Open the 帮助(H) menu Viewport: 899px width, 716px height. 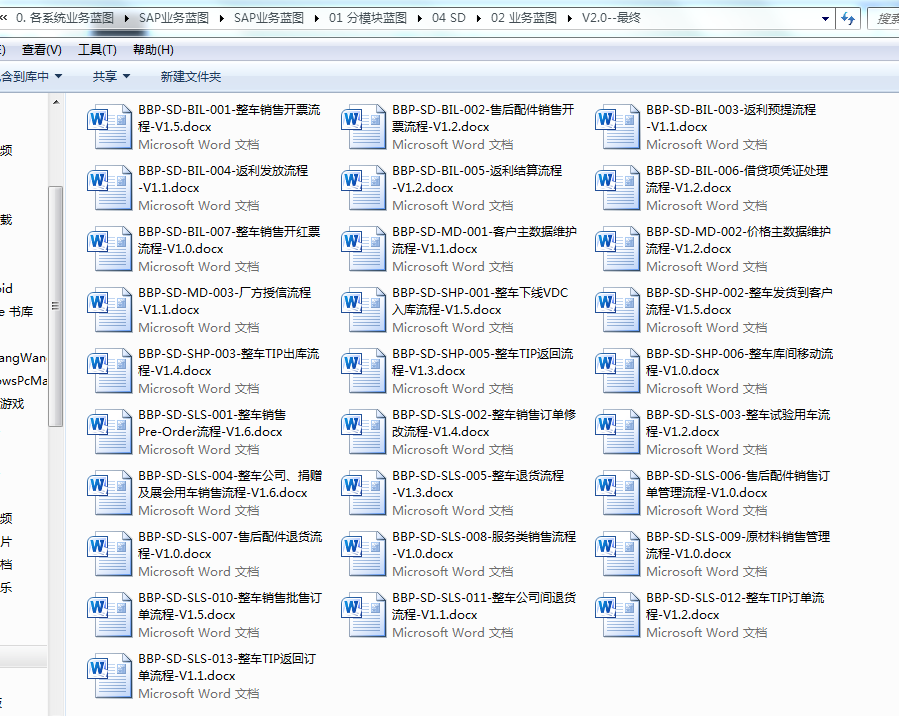(x=153, y=50)
